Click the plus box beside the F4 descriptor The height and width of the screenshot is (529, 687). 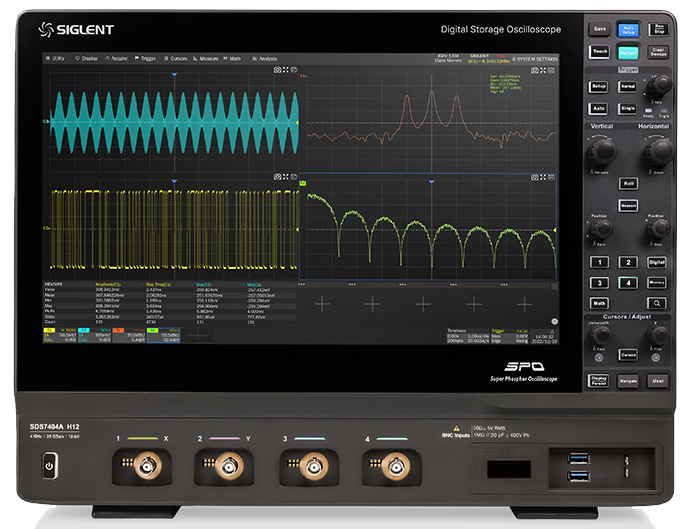198,336
